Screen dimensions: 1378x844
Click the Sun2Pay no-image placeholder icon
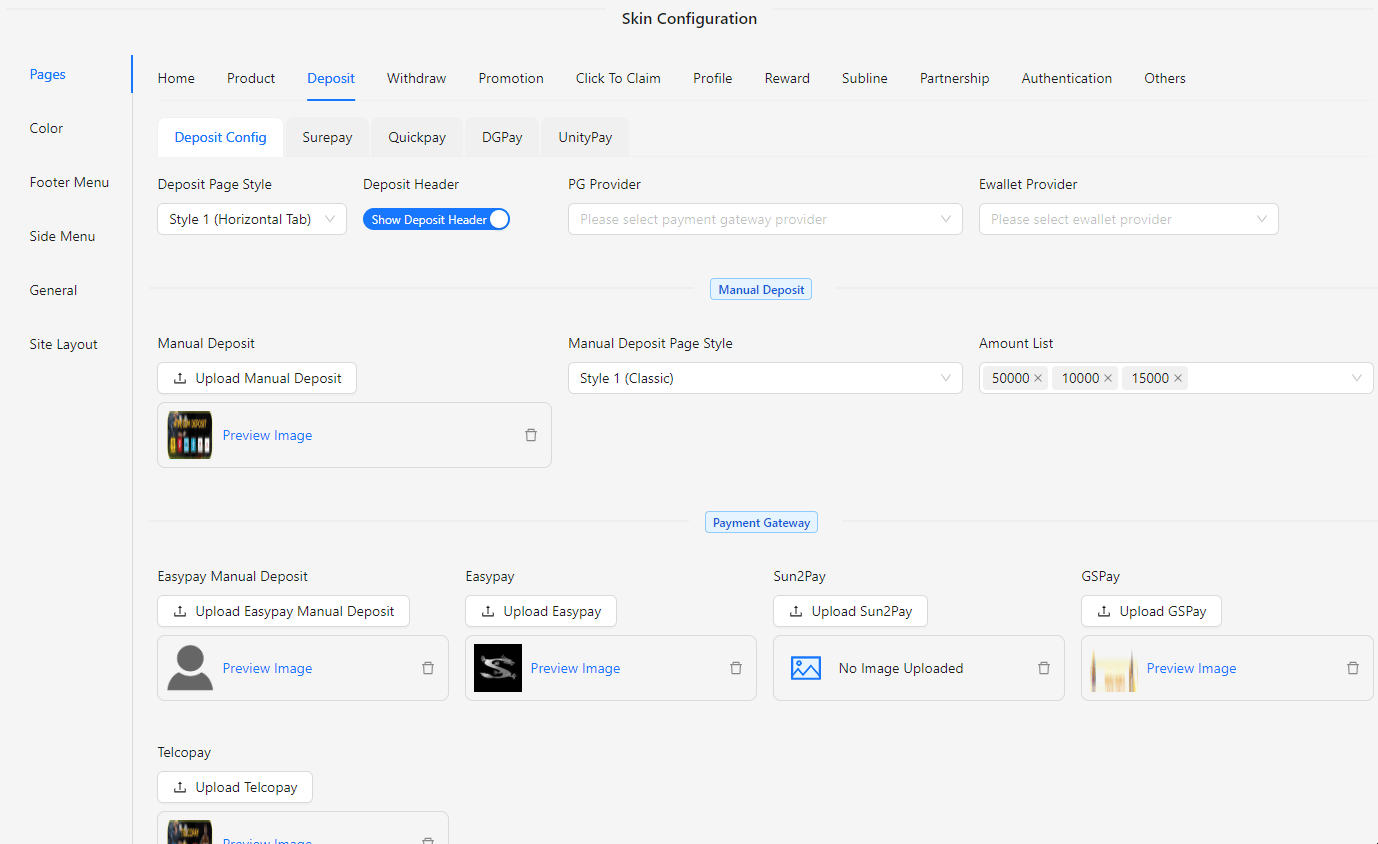click(x=805, y=668)
